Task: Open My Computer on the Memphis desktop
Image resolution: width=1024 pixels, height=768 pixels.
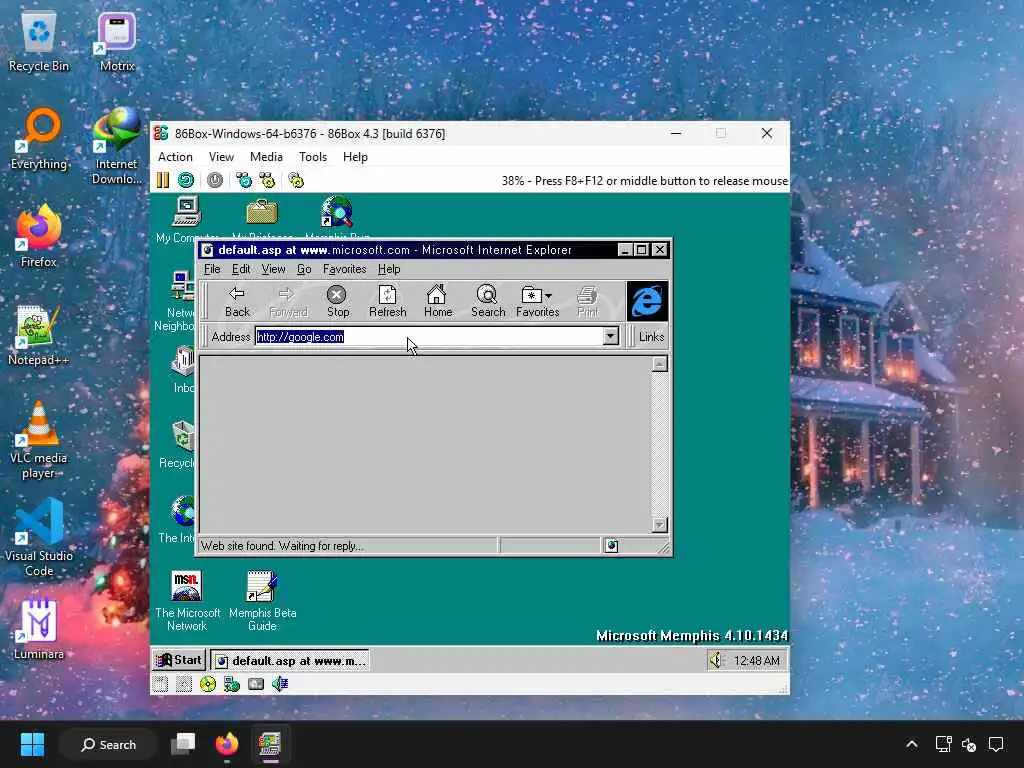Action: [x=187, y=220]
